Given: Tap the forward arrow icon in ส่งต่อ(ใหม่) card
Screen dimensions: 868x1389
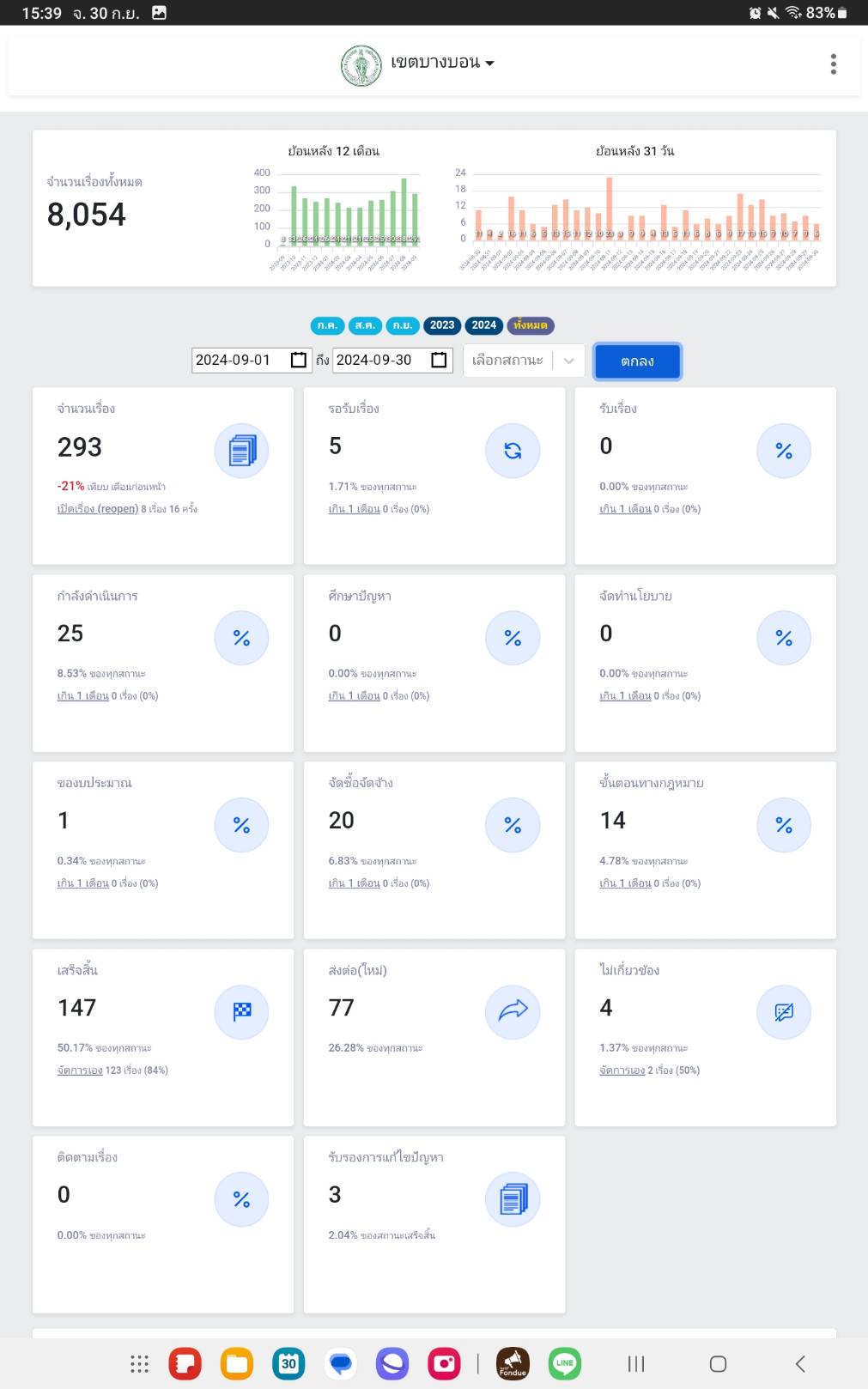Looking at the screenshot, I should (513, 1011).
